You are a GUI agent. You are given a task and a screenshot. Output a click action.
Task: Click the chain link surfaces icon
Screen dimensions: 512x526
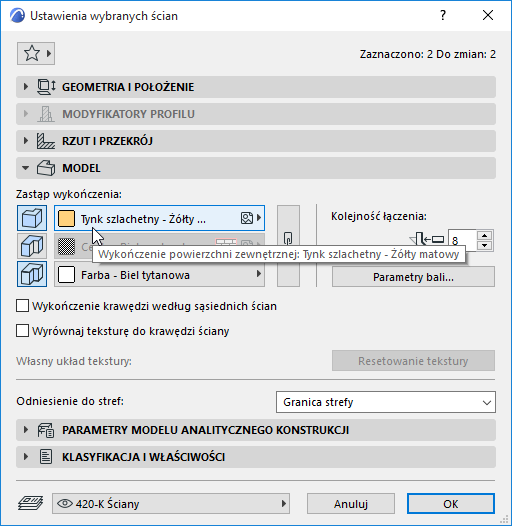tap(288, 239)
